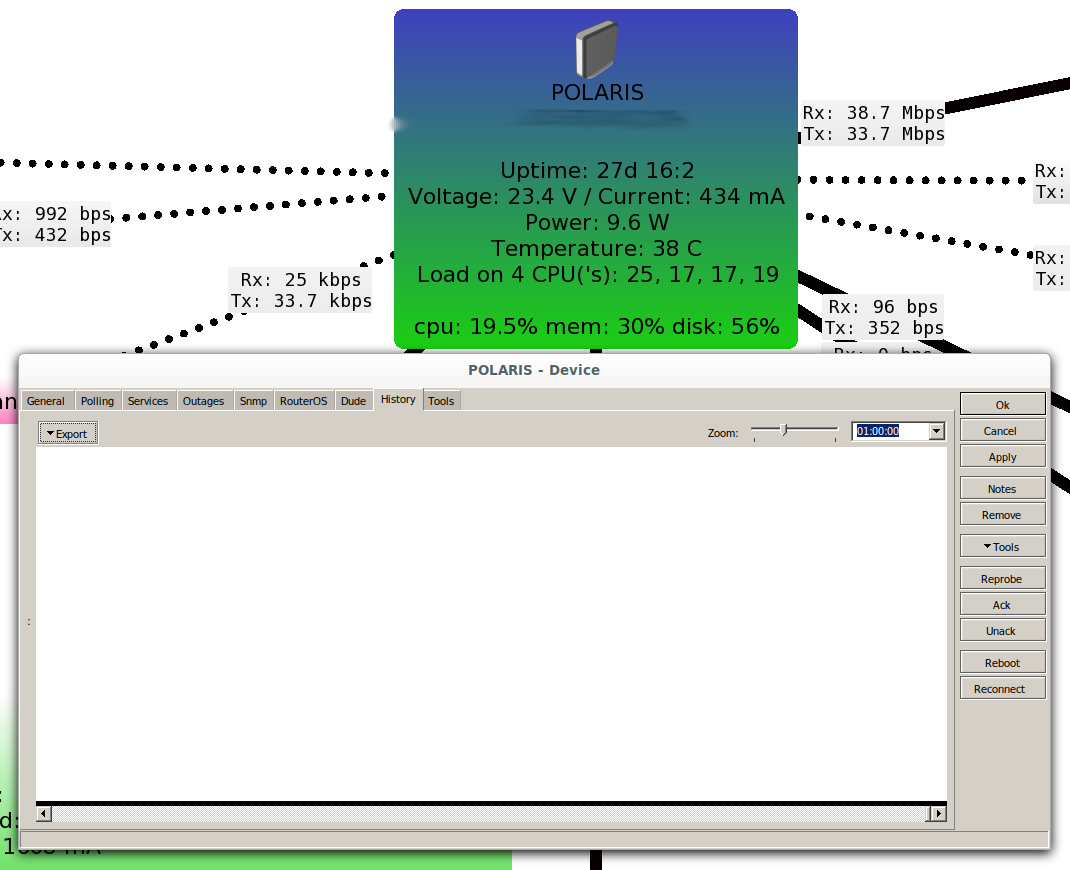Select the POLARIS device name label
Viewport: 1070px width, 870px height.
click(597, 92)
